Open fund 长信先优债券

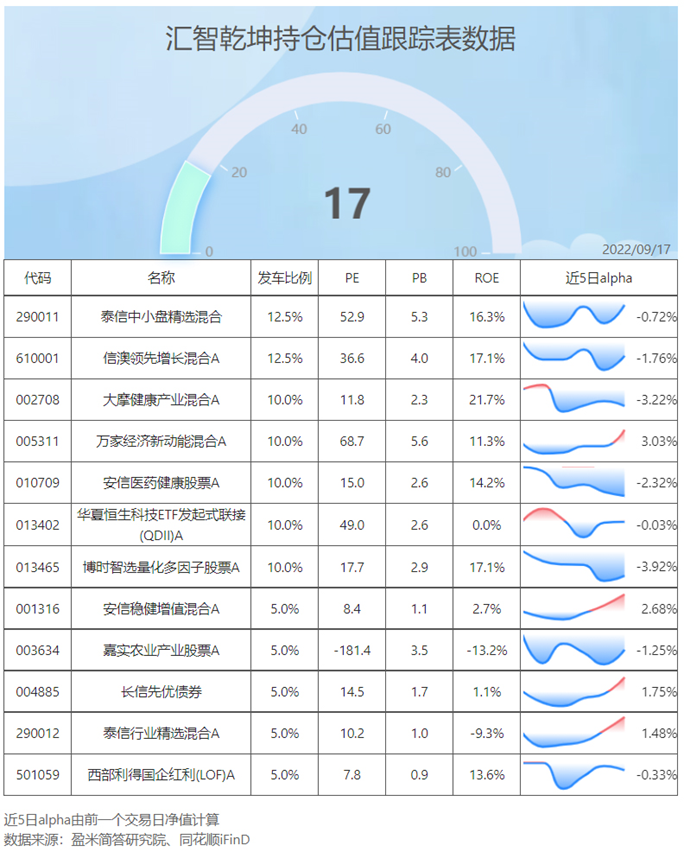coord(161,692)
